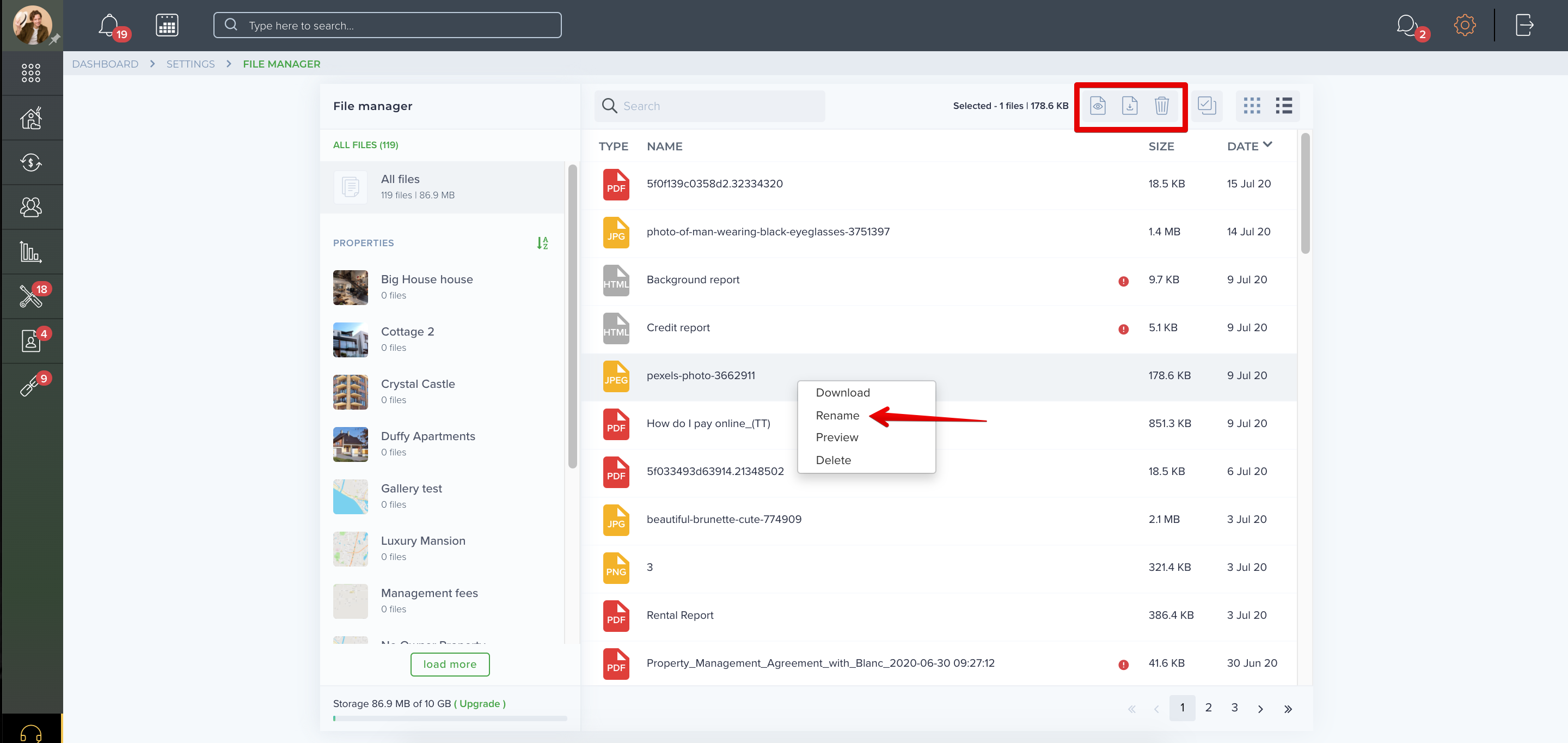Viewport: 1568px width, 743px height.
Task: Go to page 3
Action: [1234, 708]
